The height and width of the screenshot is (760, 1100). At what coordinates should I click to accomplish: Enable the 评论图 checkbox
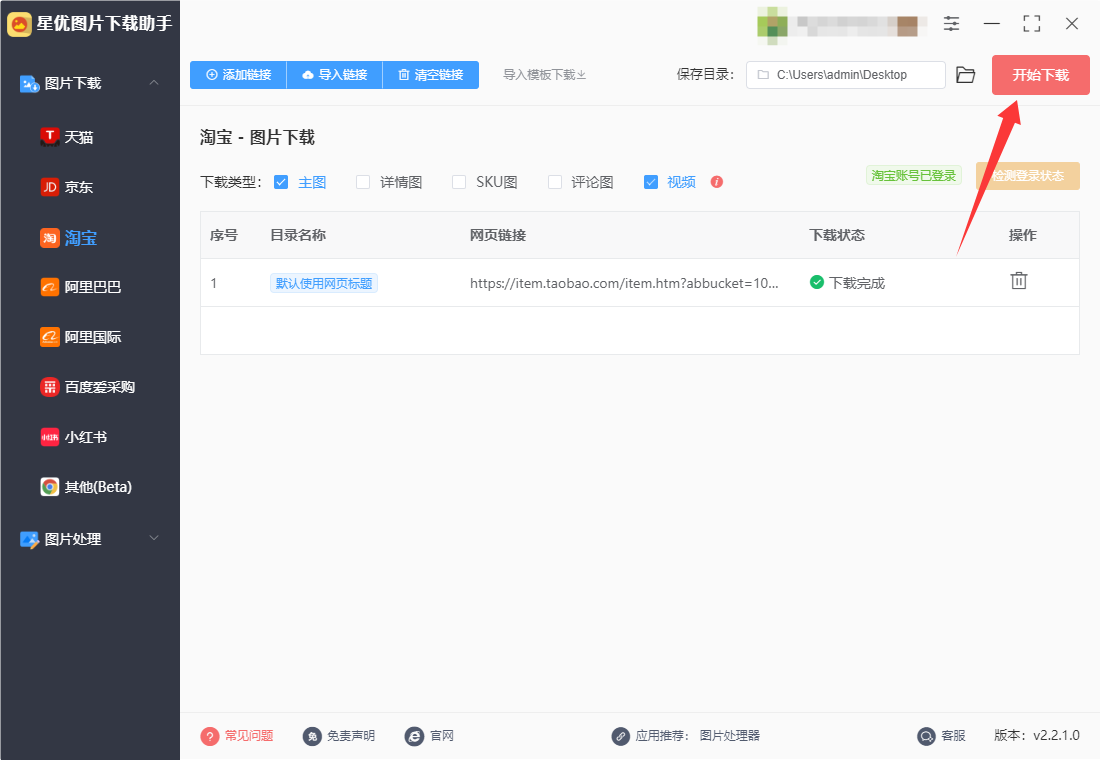[555, 182]
